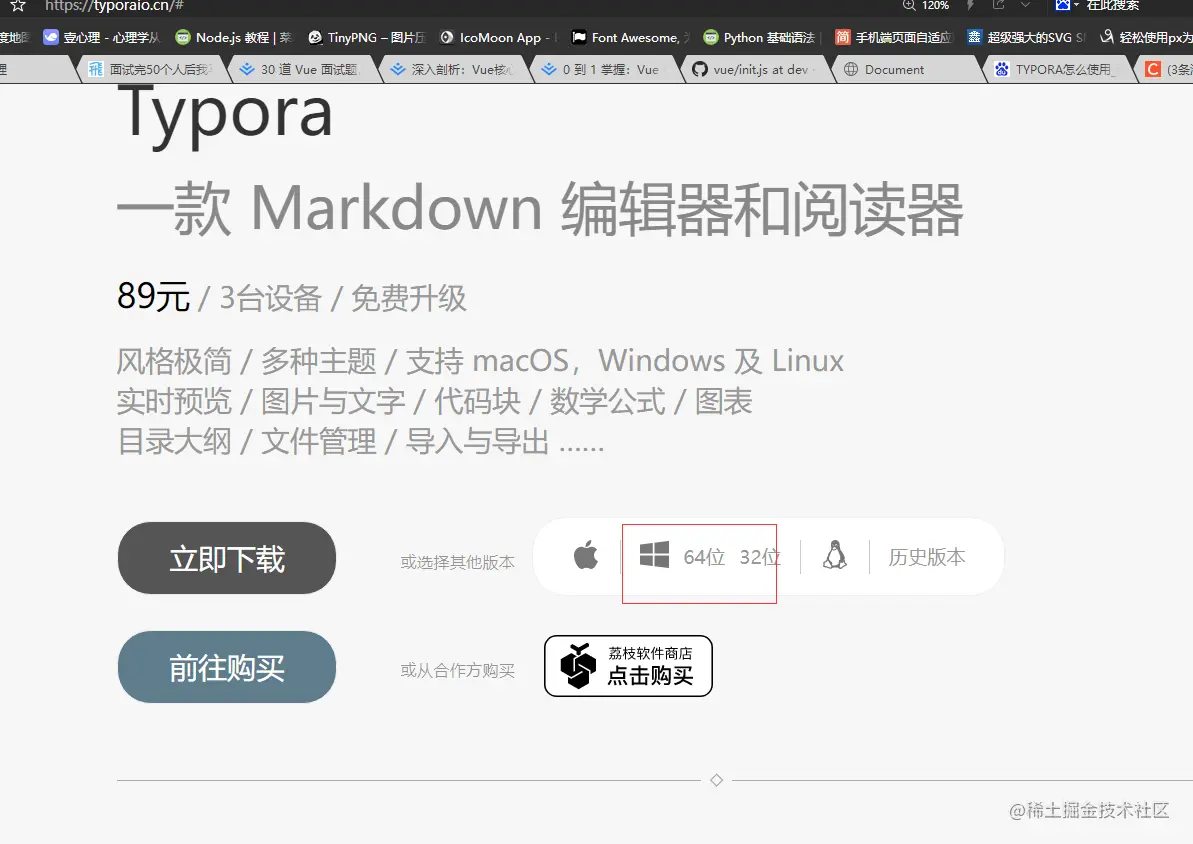Switch to vue/init.js at dev tab

[x=754, y=69]
